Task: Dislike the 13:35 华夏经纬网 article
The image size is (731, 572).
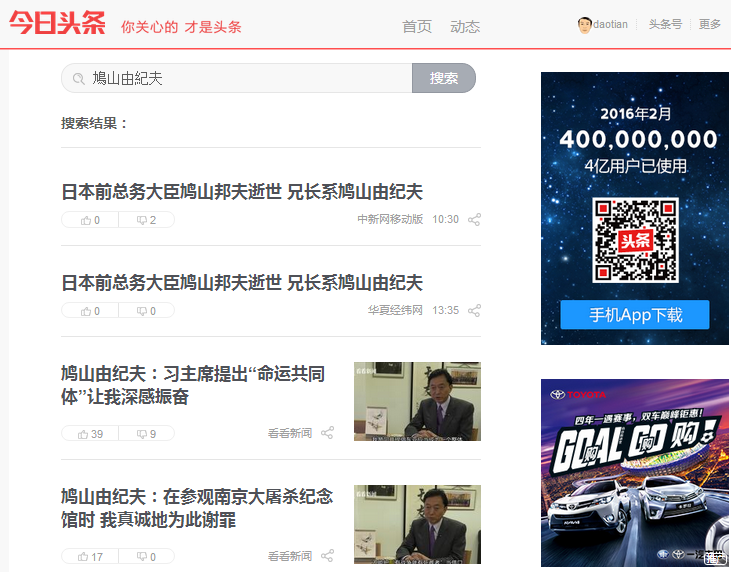Action: pyautogui.click(x=146, y=311)
